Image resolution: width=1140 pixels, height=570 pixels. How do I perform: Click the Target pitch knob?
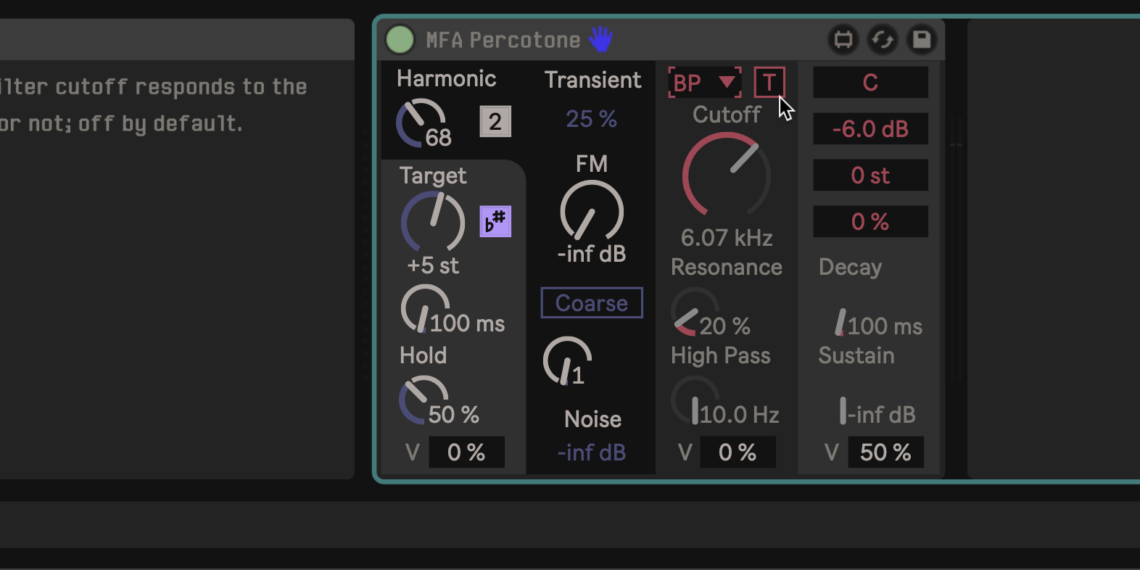(432, 222)
